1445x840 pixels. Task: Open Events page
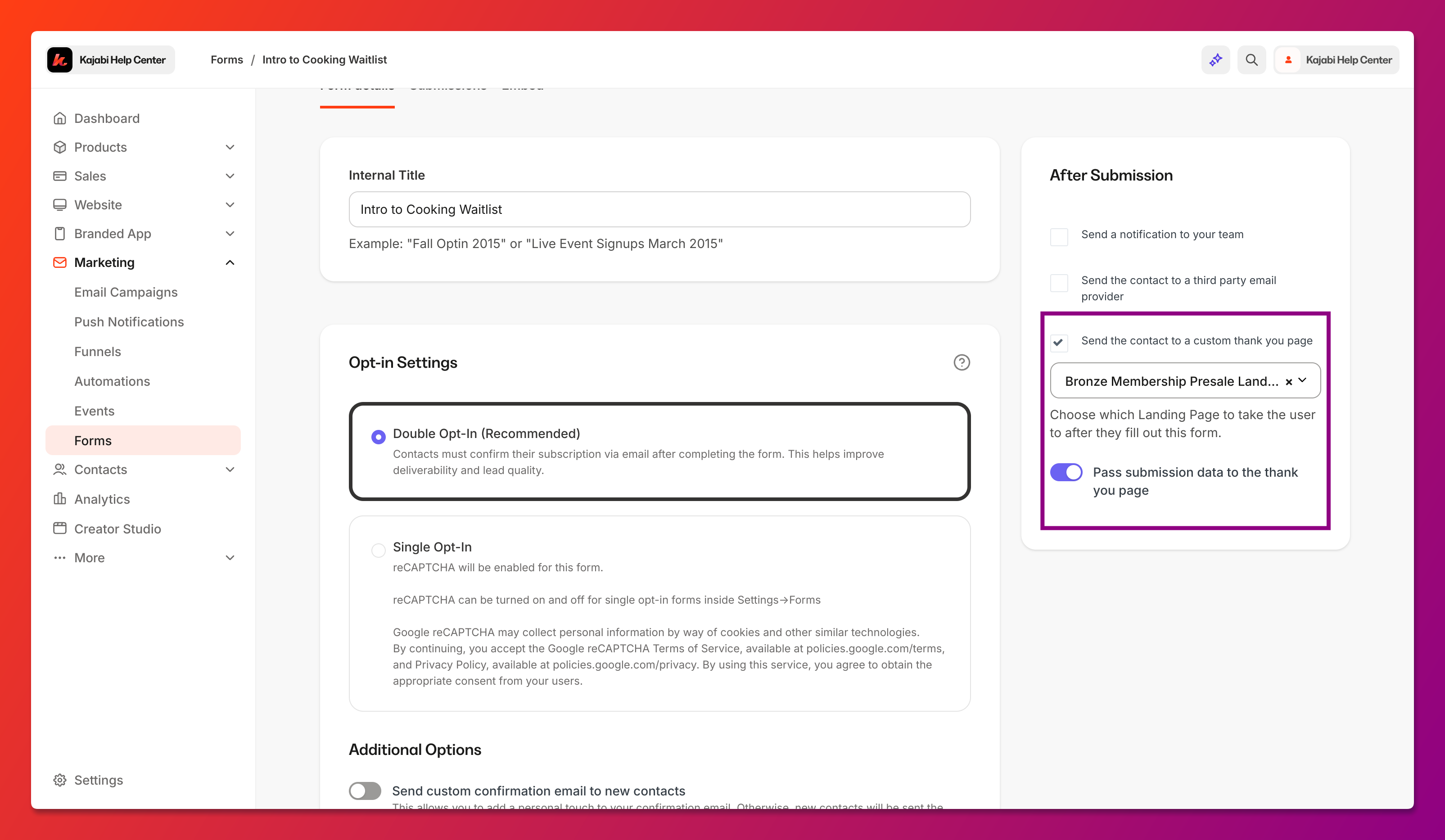(x=94, y=411)
